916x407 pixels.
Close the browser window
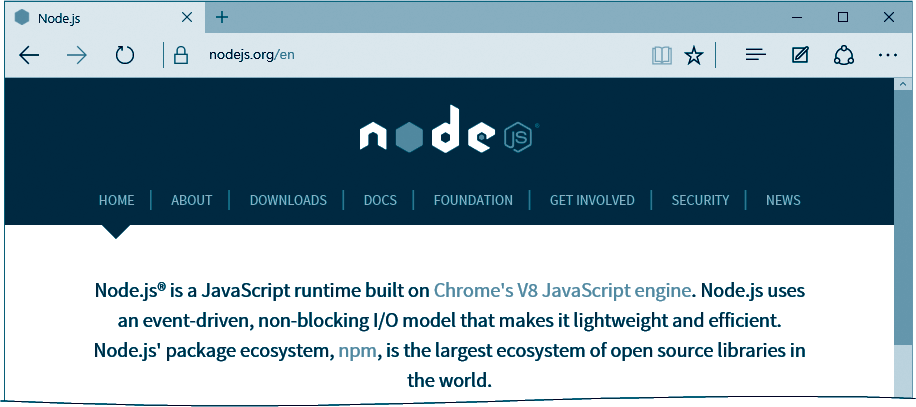tap(889, 18)
